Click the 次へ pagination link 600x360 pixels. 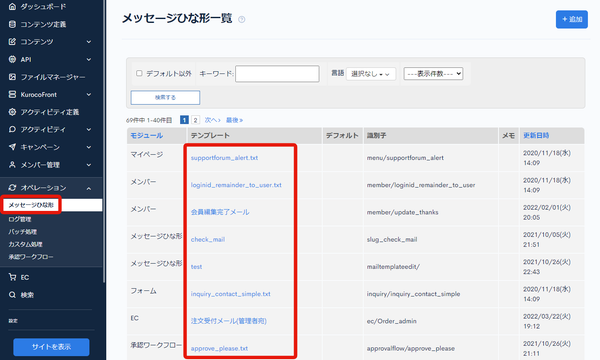click(x=212, y=120)
